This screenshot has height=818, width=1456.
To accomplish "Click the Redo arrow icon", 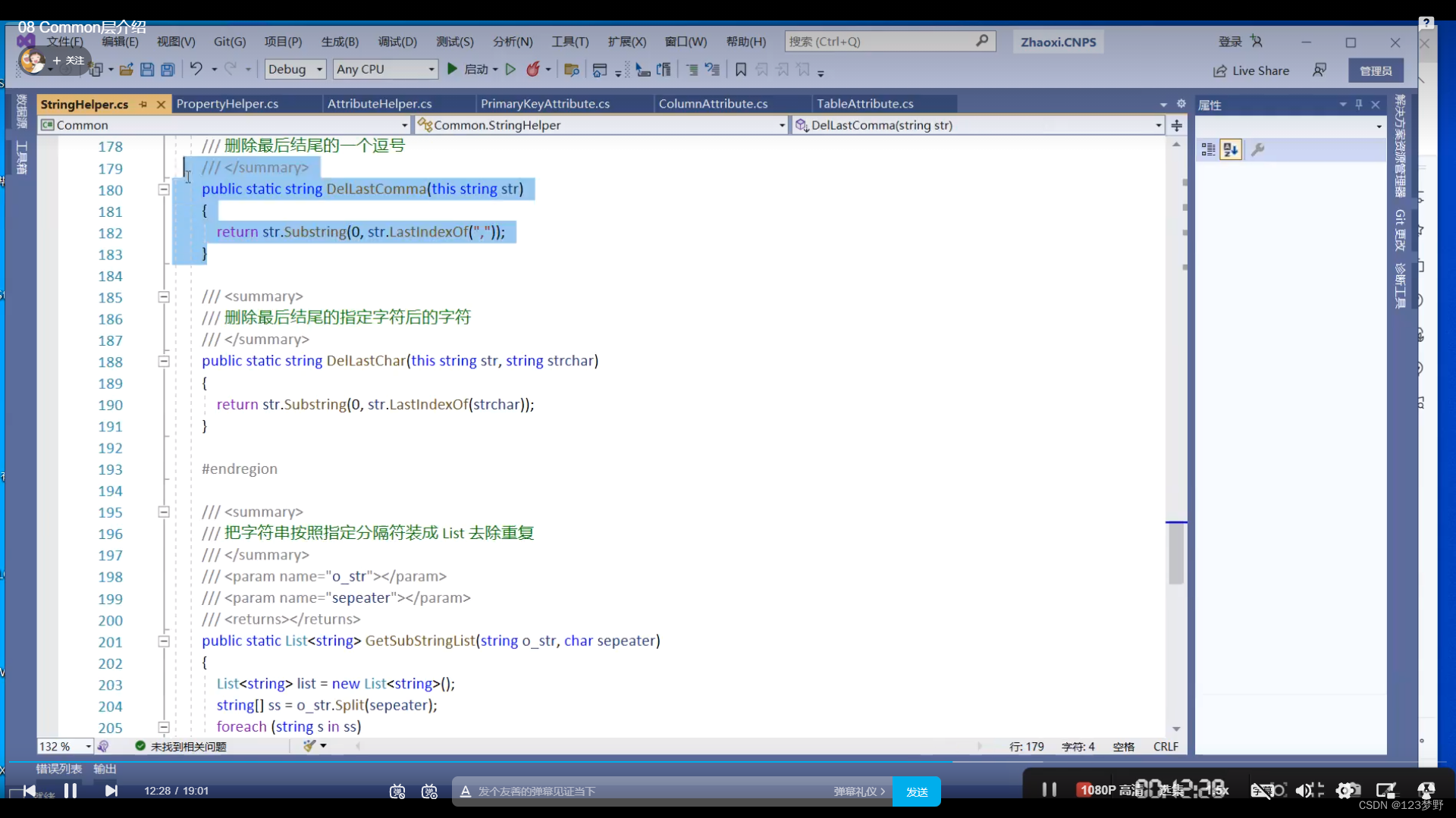I will pyautogui.click(x=231, y=69).
